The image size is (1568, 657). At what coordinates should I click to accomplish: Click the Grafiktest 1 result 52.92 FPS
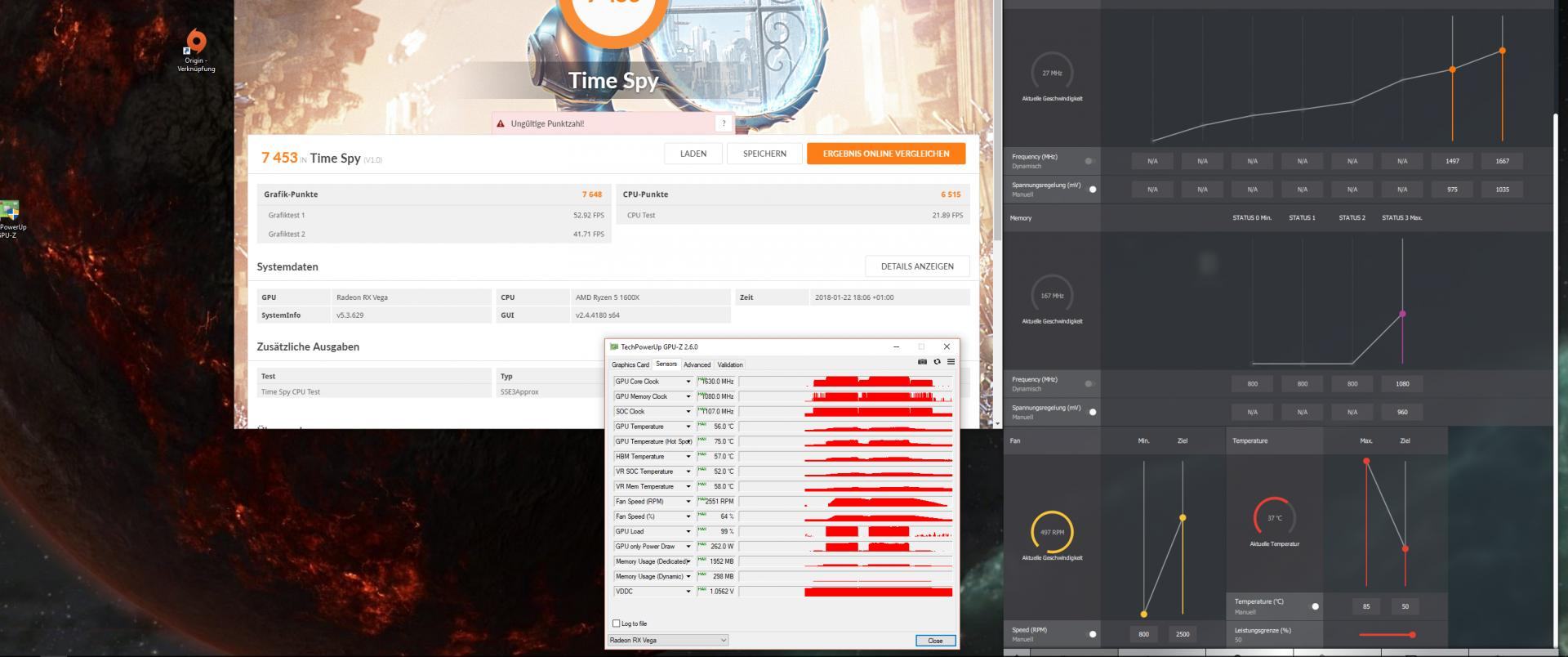pyautogui.click(x=589, y=216)
